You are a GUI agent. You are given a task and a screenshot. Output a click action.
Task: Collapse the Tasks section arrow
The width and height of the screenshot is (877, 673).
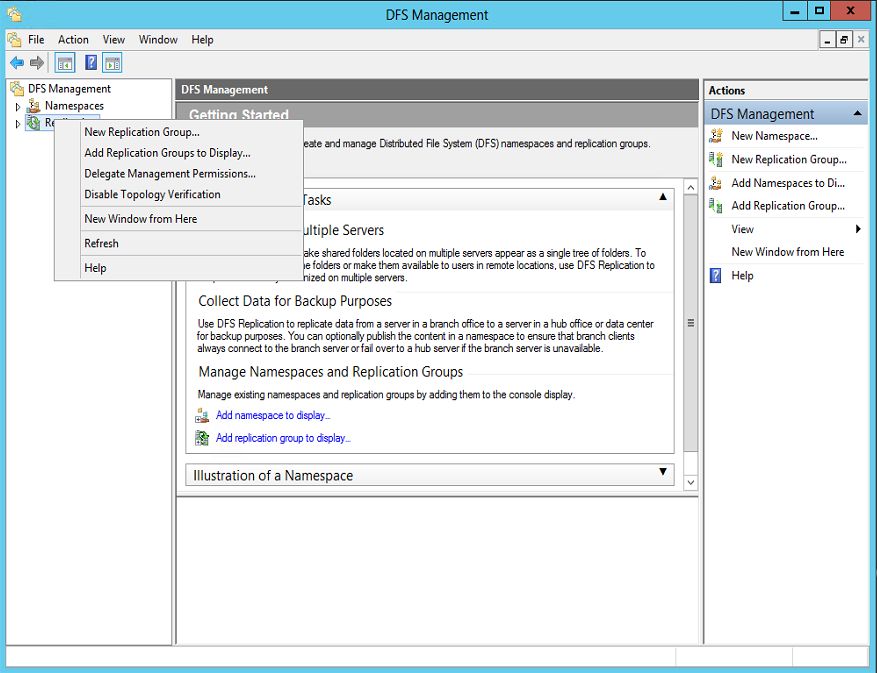pos(663,196)
